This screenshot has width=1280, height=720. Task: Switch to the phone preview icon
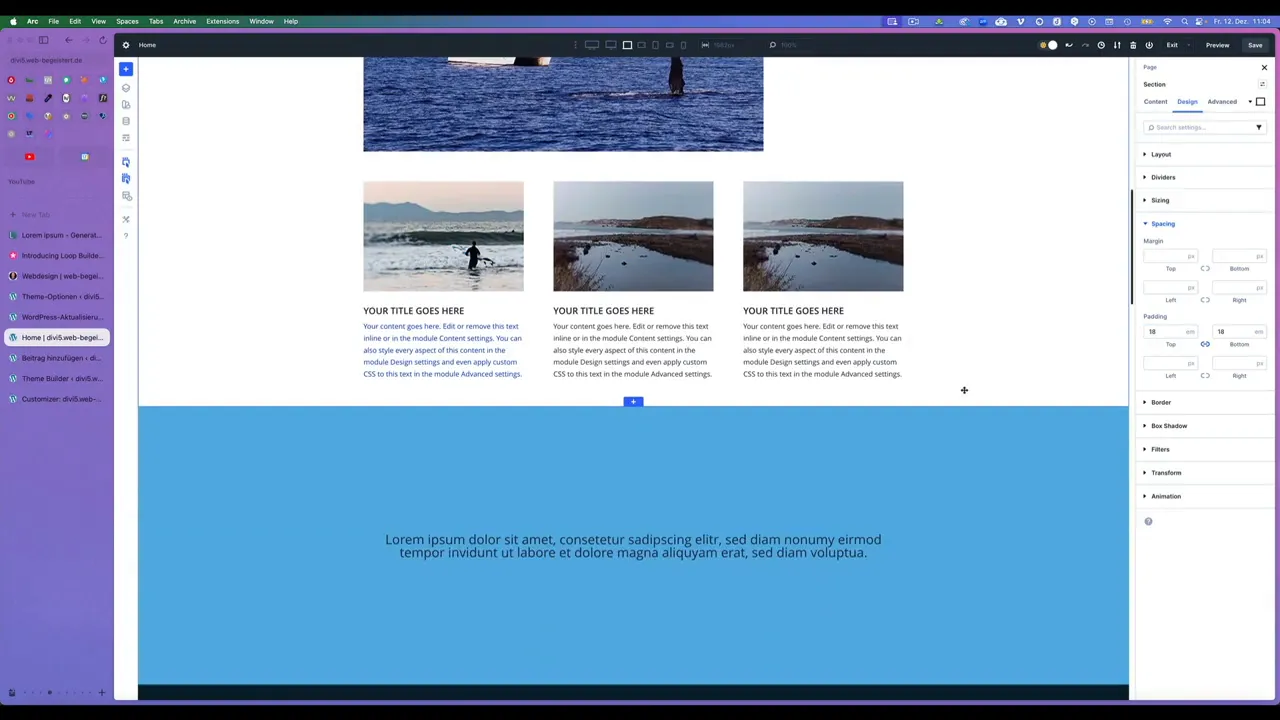click(683, 44)
